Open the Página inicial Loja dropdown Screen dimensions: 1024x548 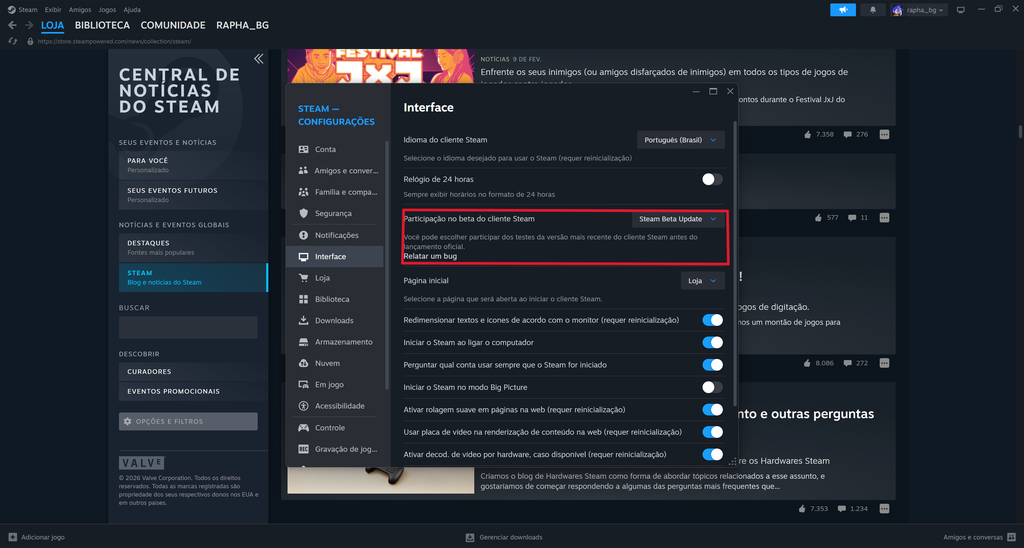702,281
